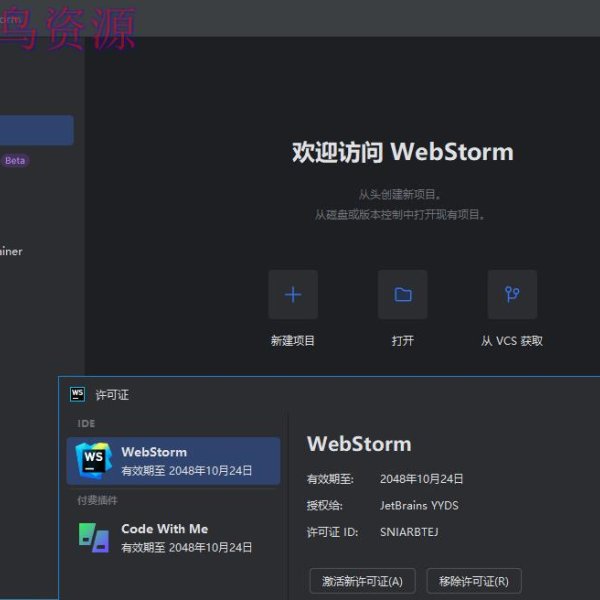
Task: Click the large WebStorm heading in license details
Action: (359, 444)
